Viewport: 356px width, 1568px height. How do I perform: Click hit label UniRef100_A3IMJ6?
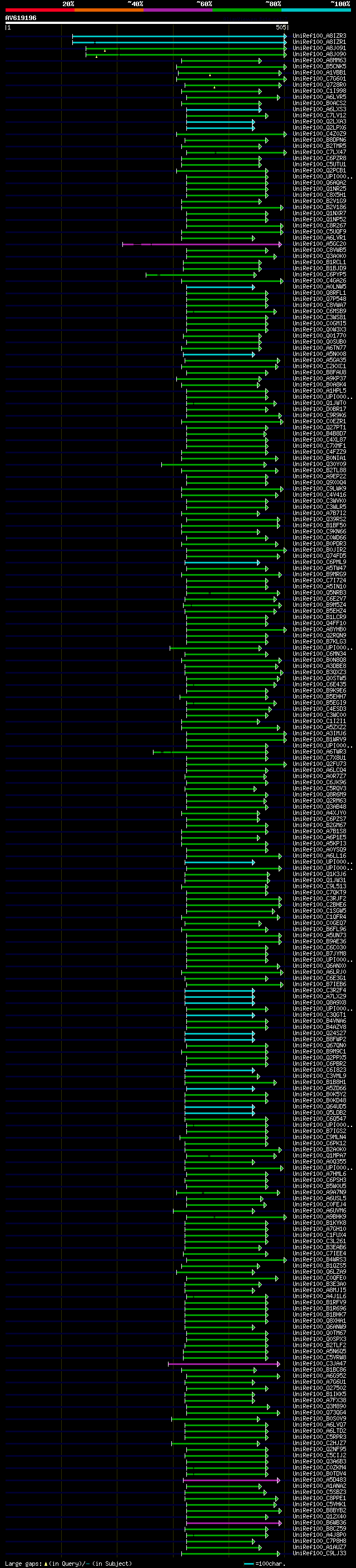coord(319,733)
